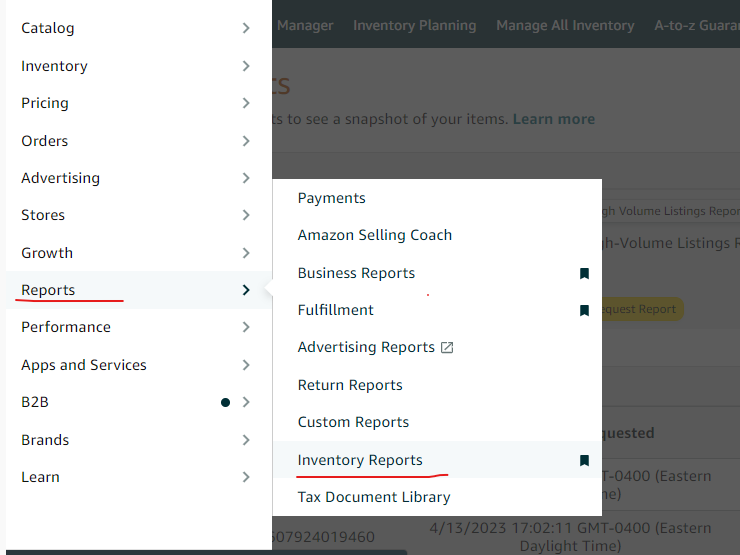740x555 pixels.
Task: Click the B2B notification dot
Action: point(226,402)
